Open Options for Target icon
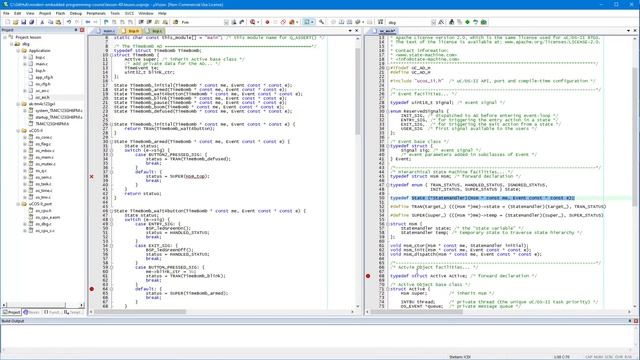640x360 pixels. click(x=441, y=22)
